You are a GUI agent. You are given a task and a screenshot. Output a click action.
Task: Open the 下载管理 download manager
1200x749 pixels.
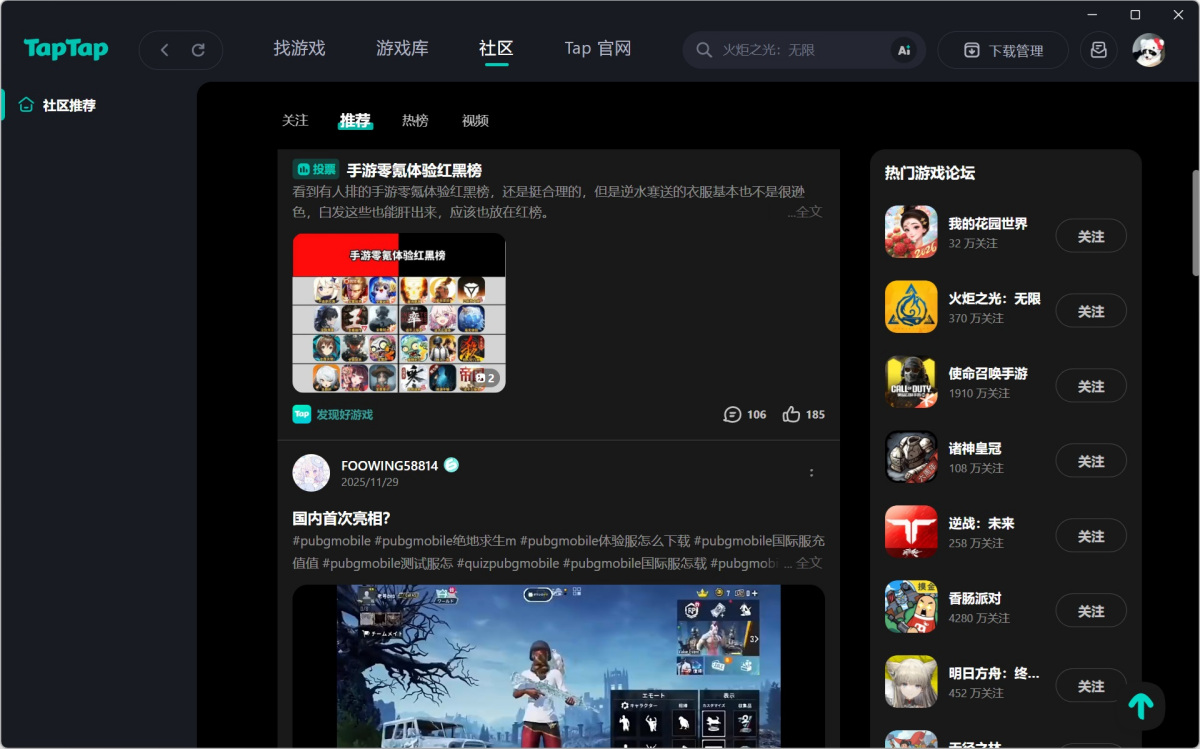pyautogui.click(x=1003, y=50)
